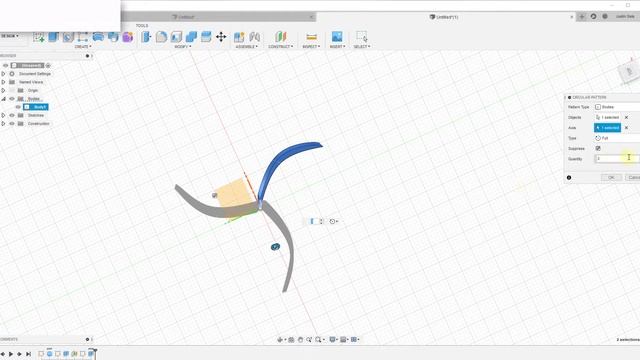Toggle the Construction folder eye icon

[x=12, y=124]
